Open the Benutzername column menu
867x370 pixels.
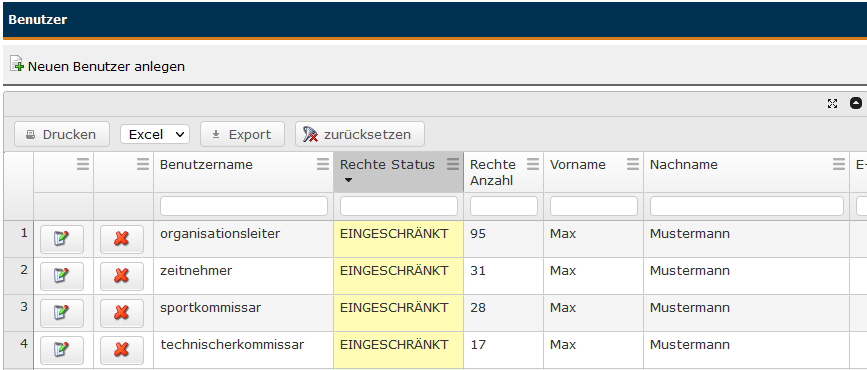pos(323,165)
